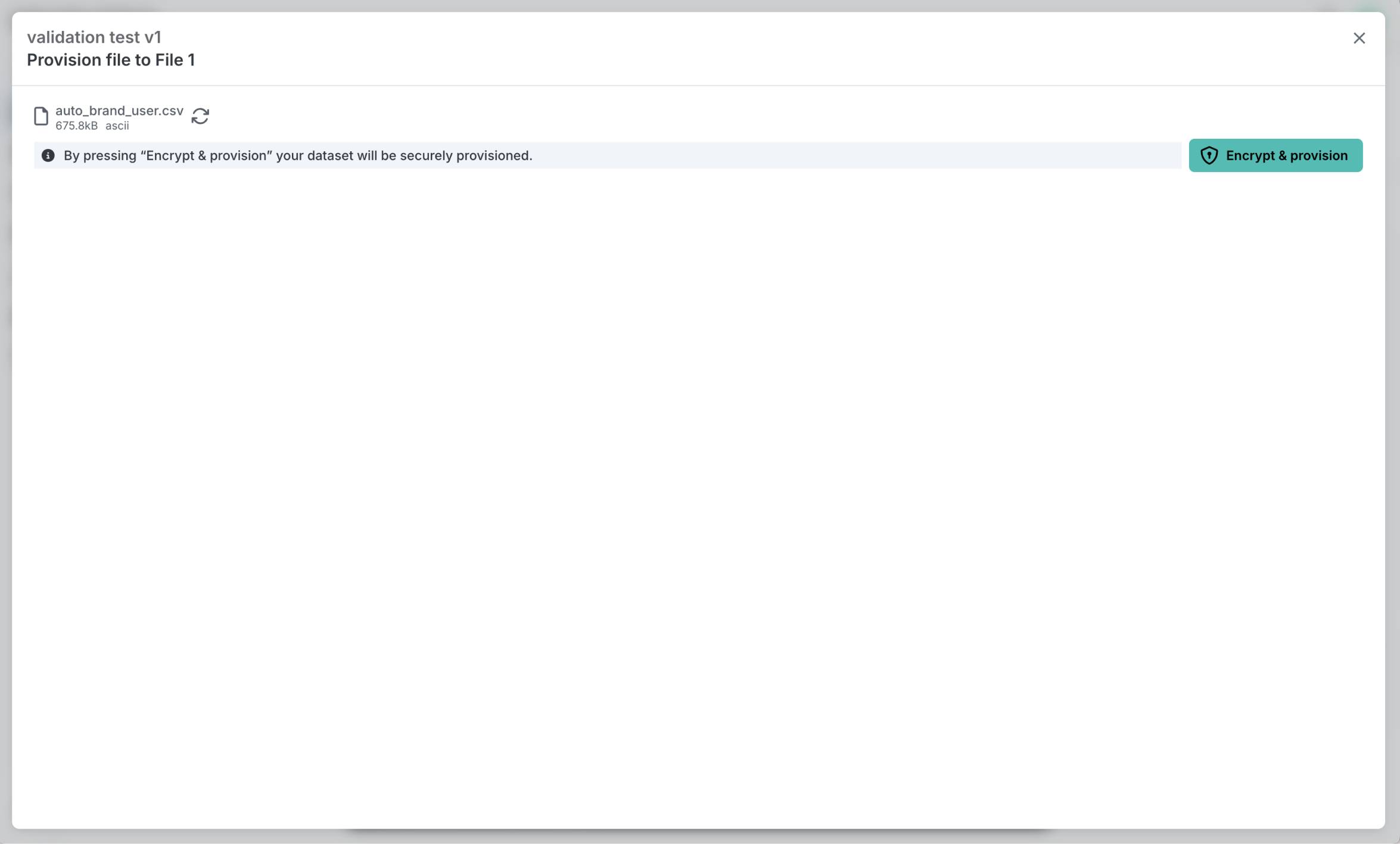Select the auto_brand_user.csv file name
Viewport: 1400px width, 844px height.
click(x=119, y=111)
